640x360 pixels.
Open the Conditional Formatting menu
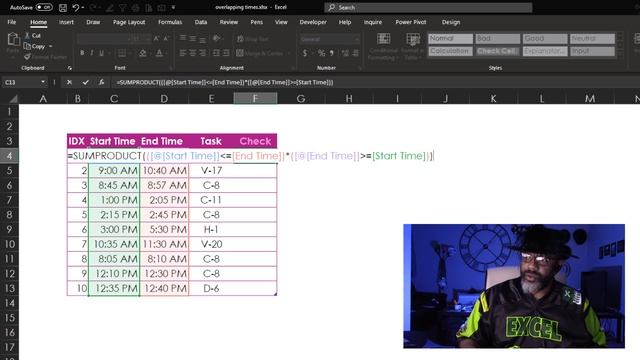tap(383, 47)
